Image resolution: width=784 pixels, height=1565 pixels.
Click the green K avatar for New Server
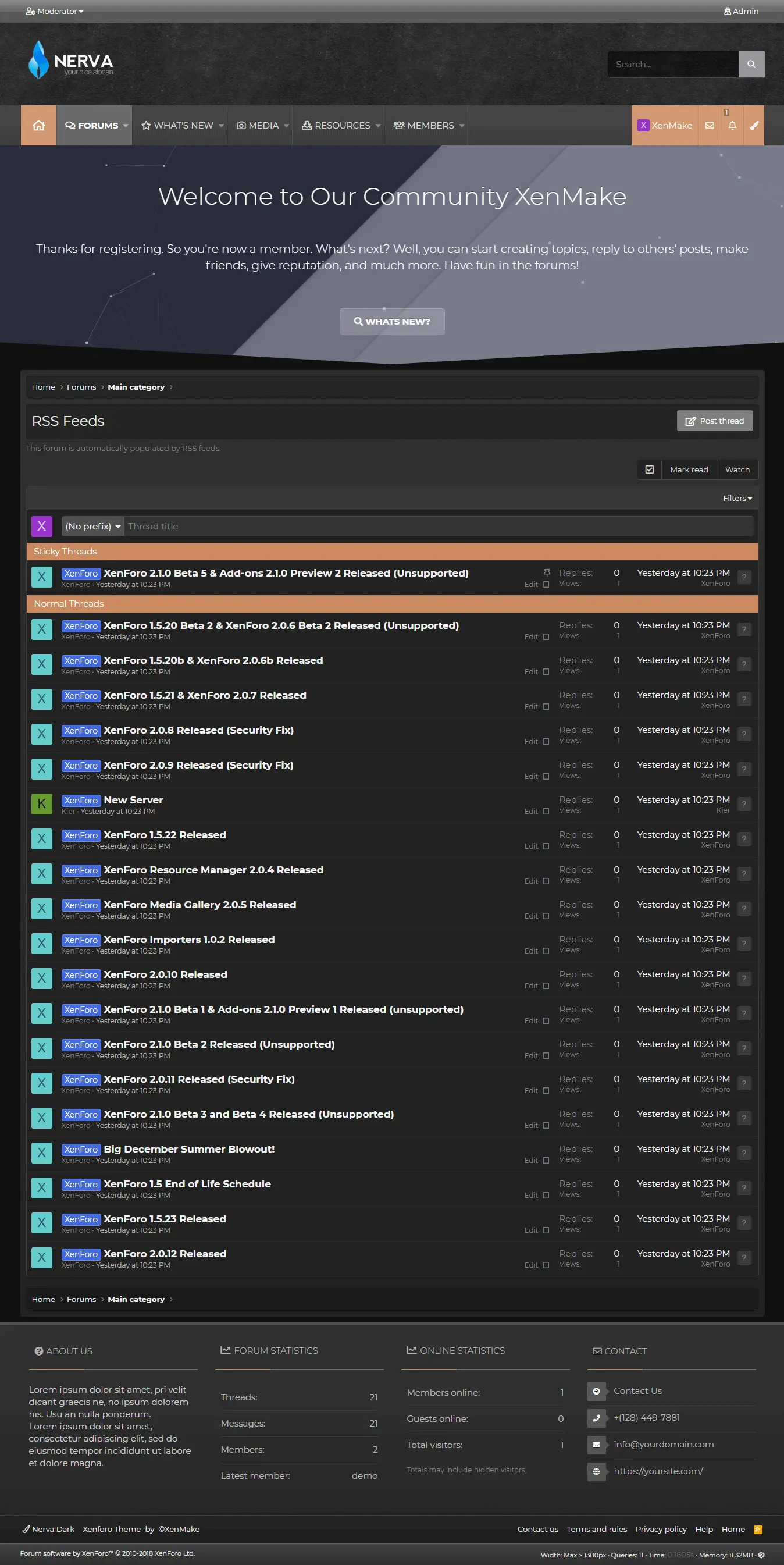click(42, 804)
